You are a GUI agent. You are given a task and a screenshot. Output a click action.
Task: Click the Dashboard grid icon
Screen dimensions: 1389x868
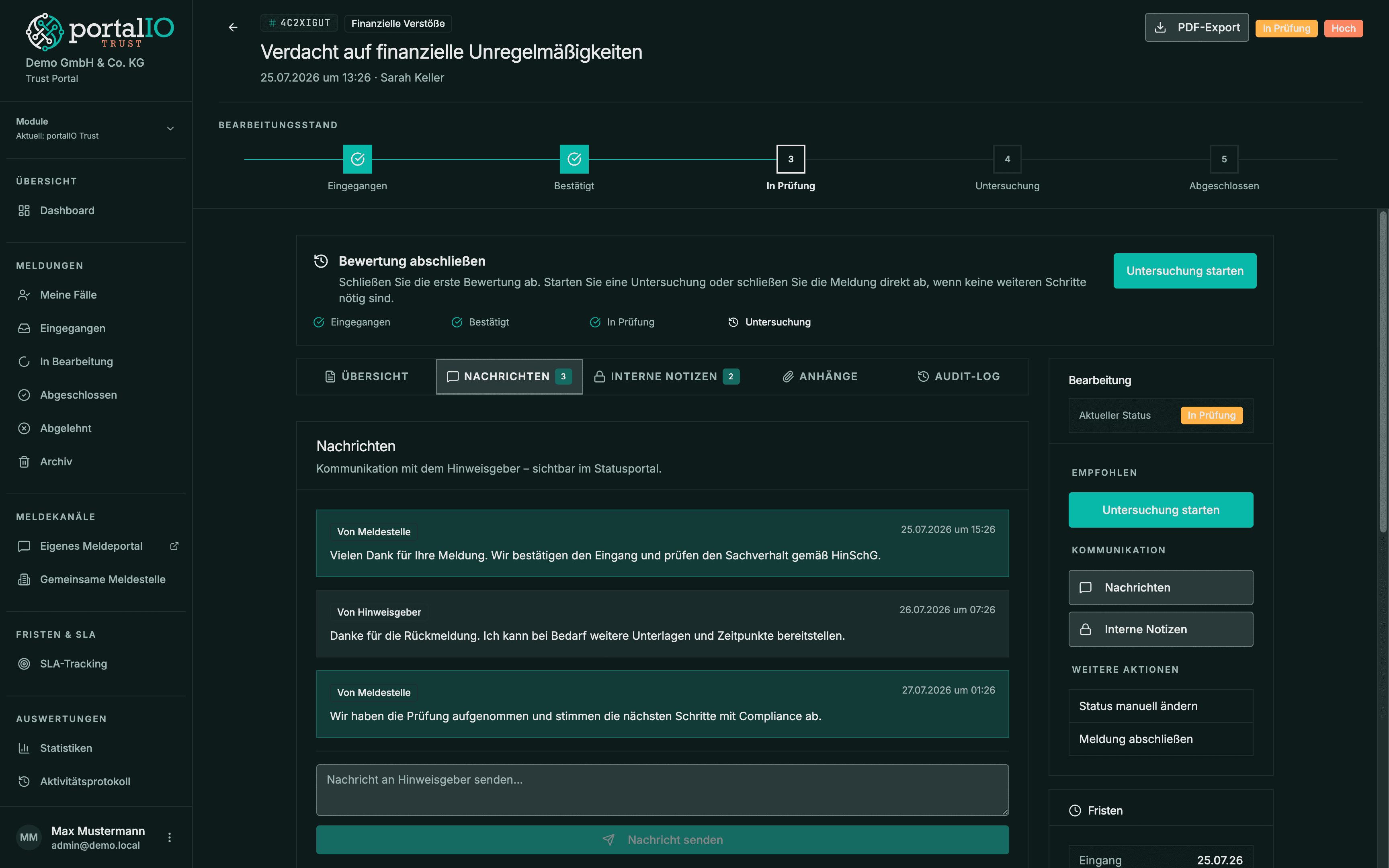pyautogui.click(x=24, y=211)
